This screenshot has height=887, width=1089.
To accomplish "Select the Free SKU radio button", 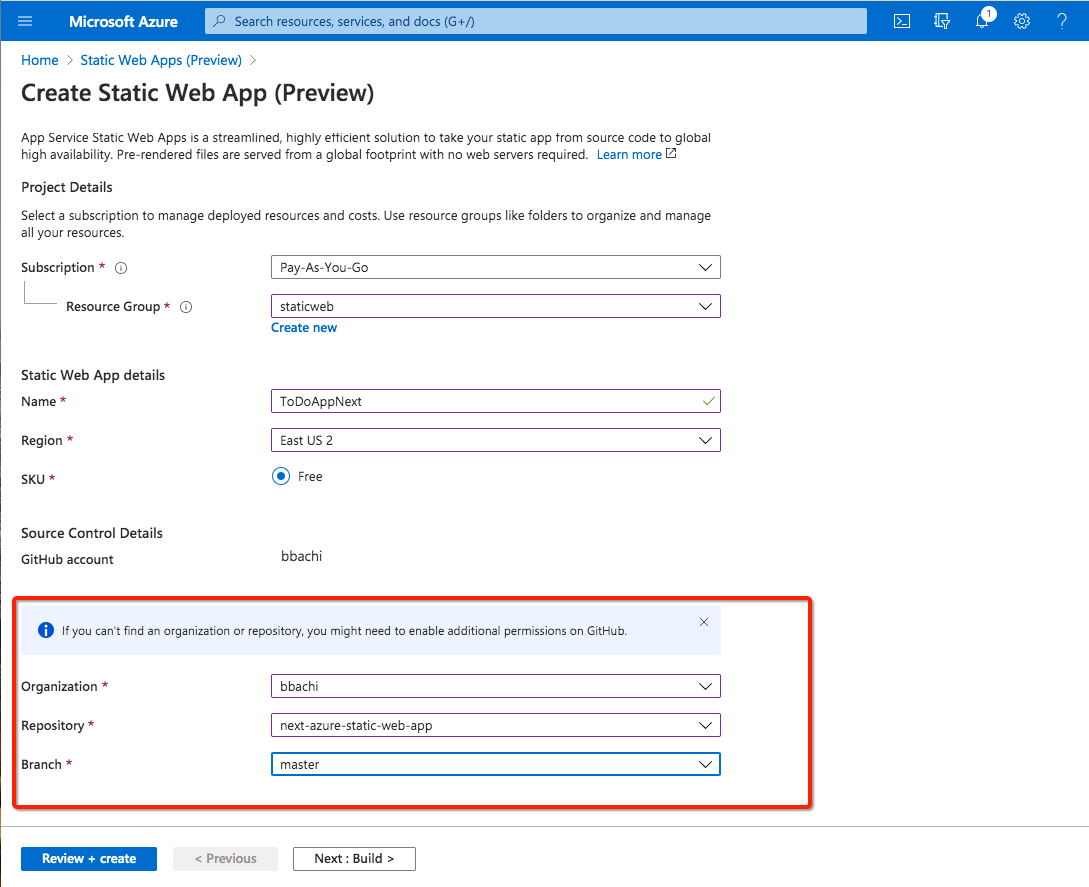I will (x=281, y=476).
